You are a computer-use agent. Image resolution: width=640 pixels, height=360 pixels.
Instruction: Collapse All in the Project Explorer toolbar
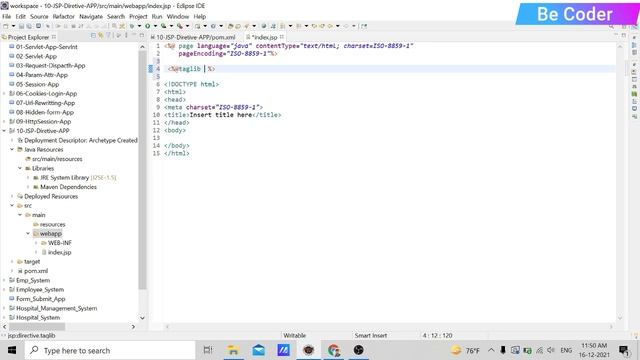coord(93,36)
